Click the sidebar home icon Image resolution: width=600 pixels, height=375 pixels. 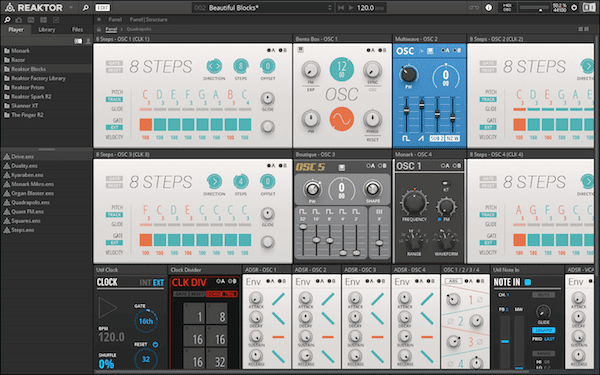point(19,20)
